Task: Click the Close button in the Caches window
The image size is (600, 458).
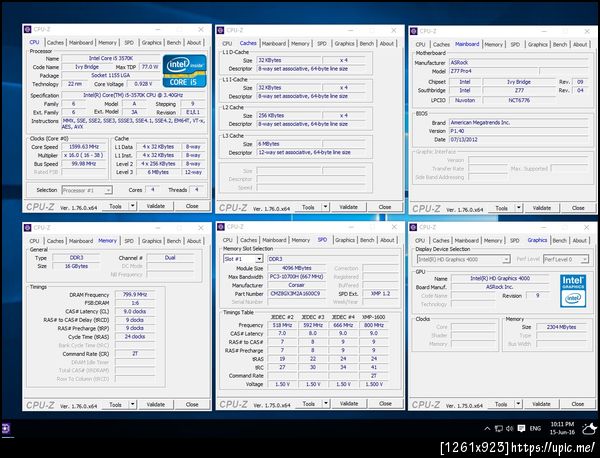Action: coord(385,207)
